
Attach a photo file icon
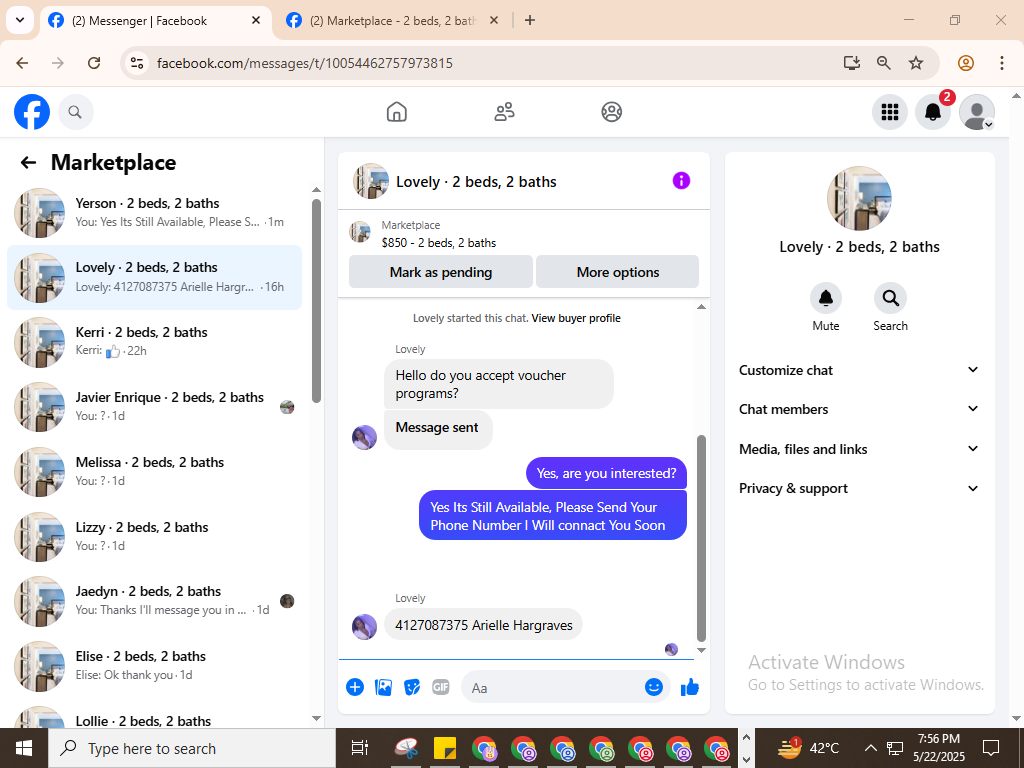tap(383, 687)
